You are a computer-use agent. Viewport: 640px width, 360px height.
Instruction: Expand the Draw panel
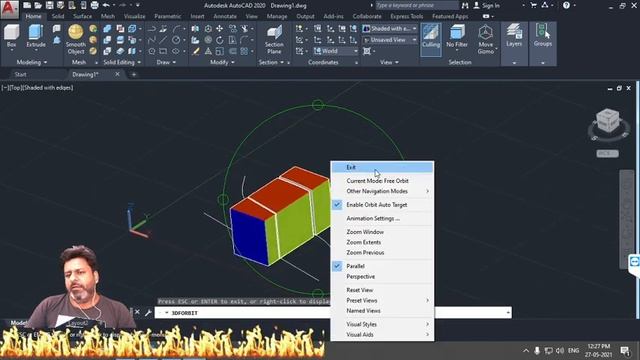click(166, 62)
